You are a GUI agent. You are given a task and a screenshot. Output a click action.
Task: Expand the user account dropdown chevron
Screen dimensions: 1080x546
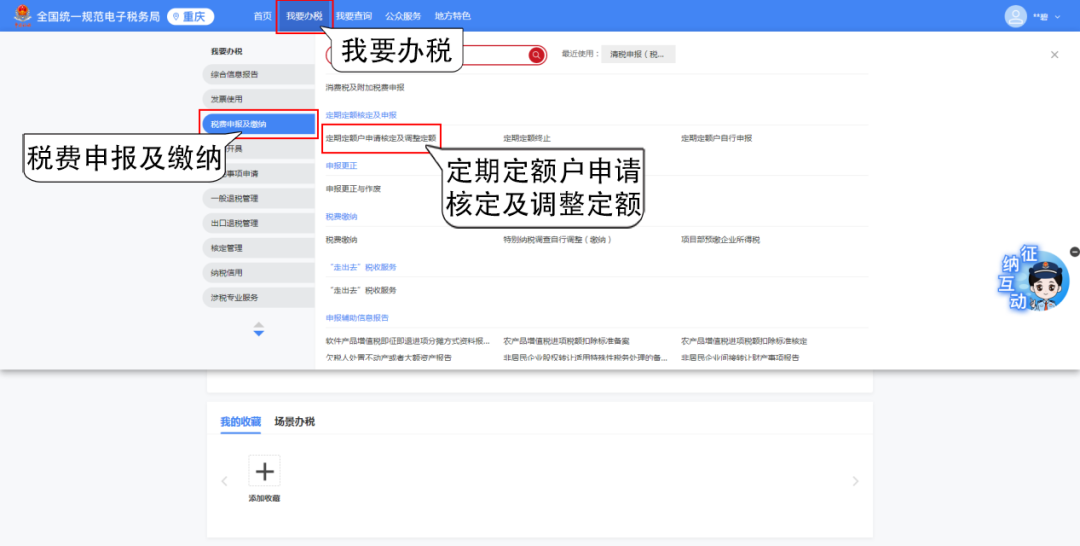click(x=1058, y=17)
